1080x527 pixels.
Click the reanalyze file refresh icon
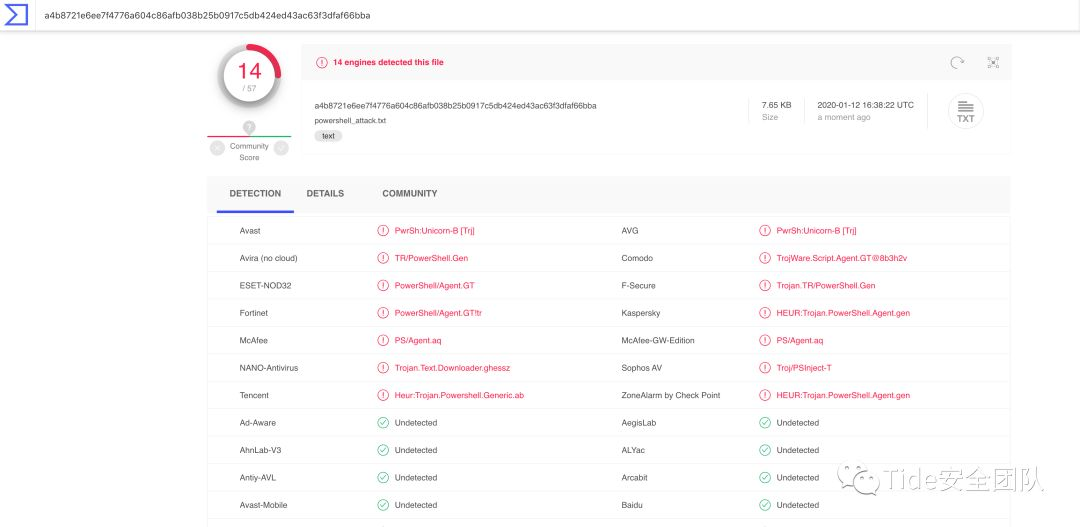click(x=957, y=62)
